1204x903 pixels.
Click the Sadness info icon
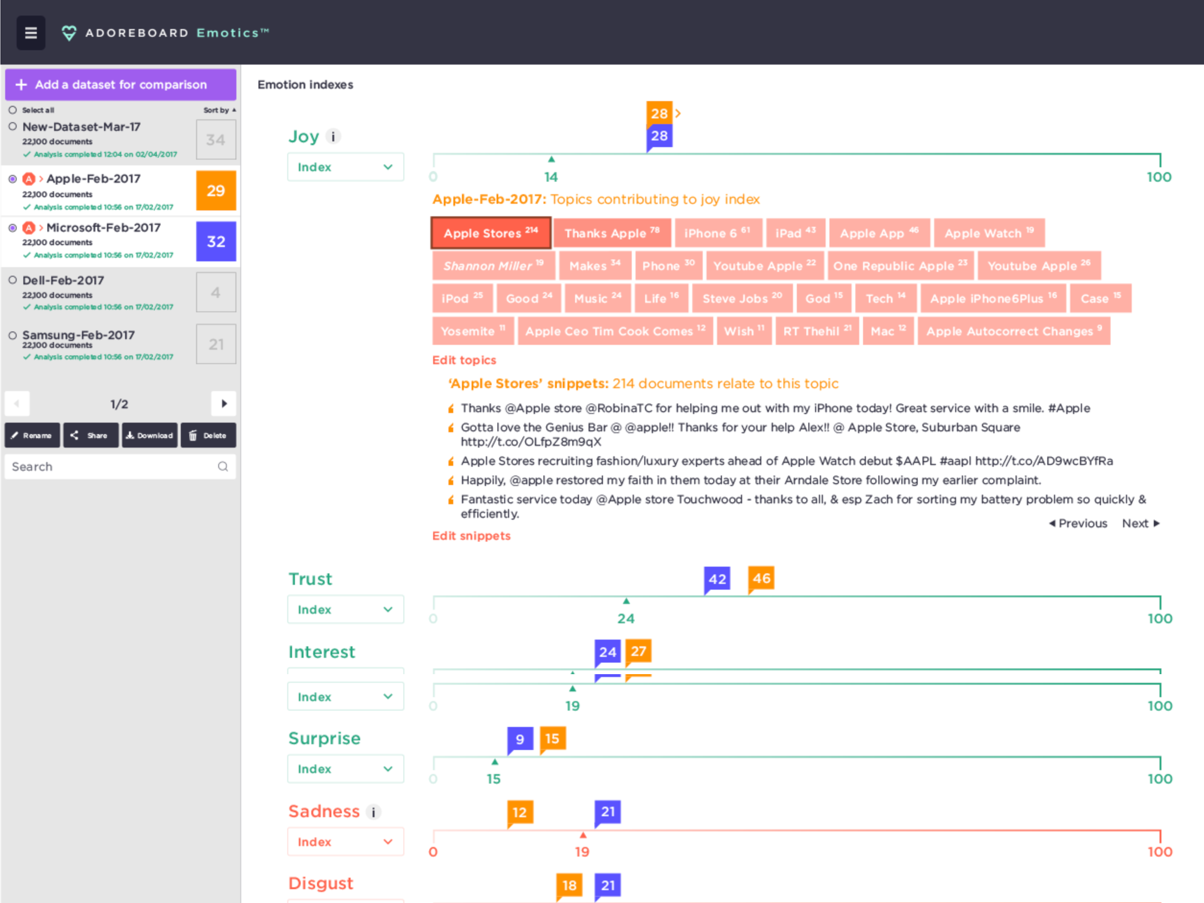tap(374, 812)
